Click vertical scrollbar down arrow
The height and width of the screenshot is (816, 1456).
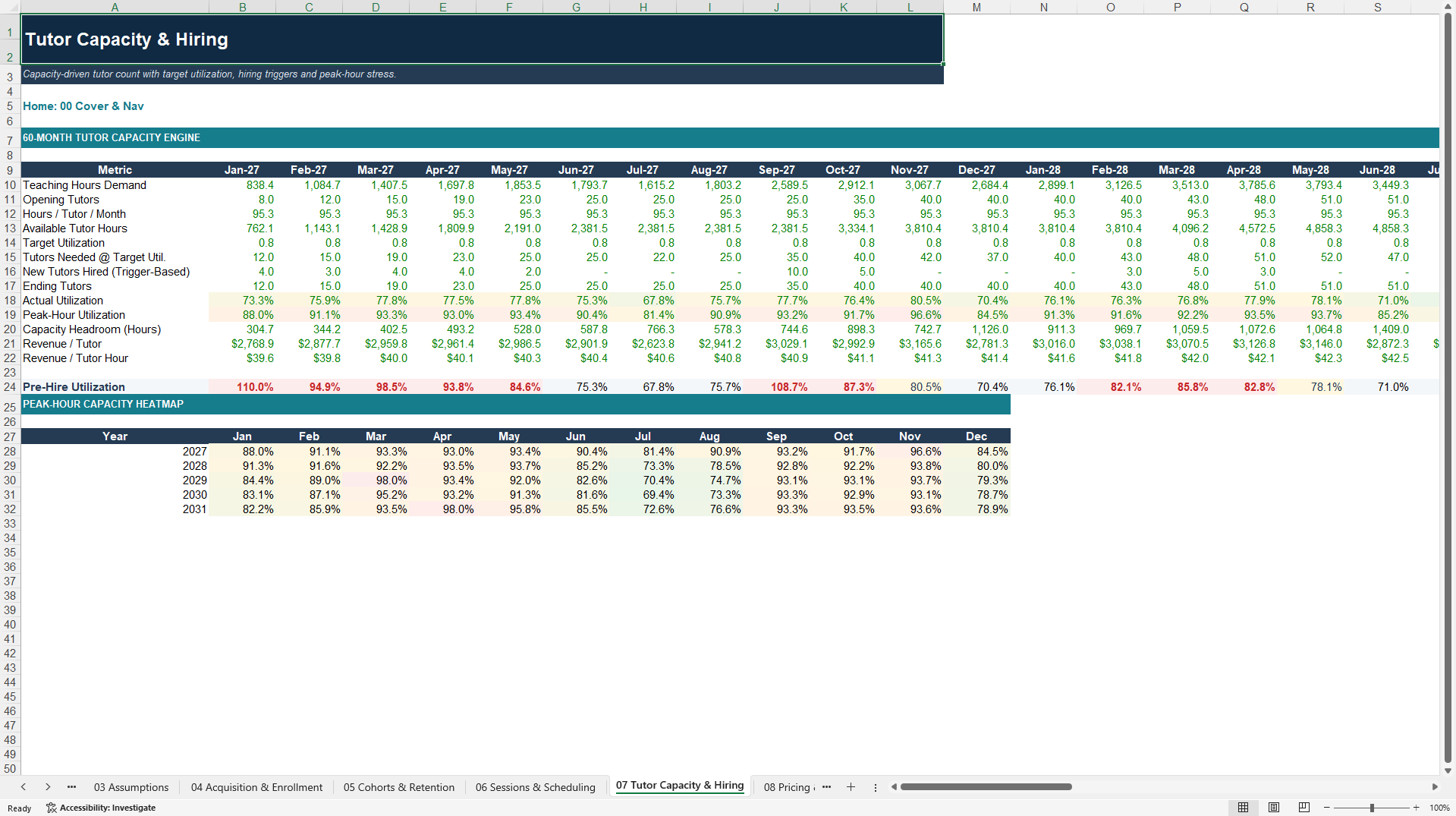[1448, 770]
